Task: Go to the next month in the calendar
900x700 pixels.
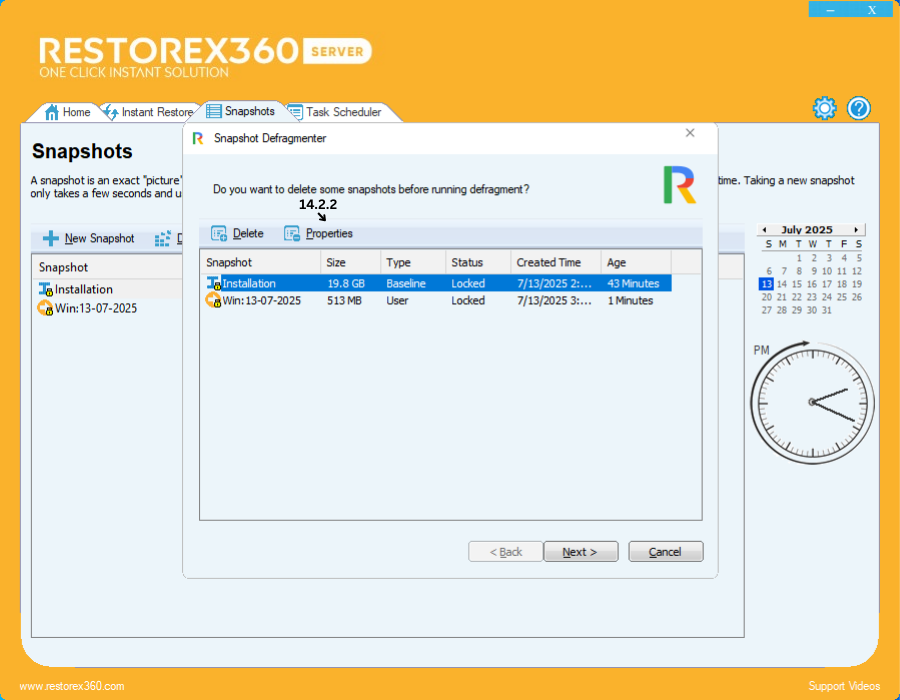Action: [x=856, y=230]
